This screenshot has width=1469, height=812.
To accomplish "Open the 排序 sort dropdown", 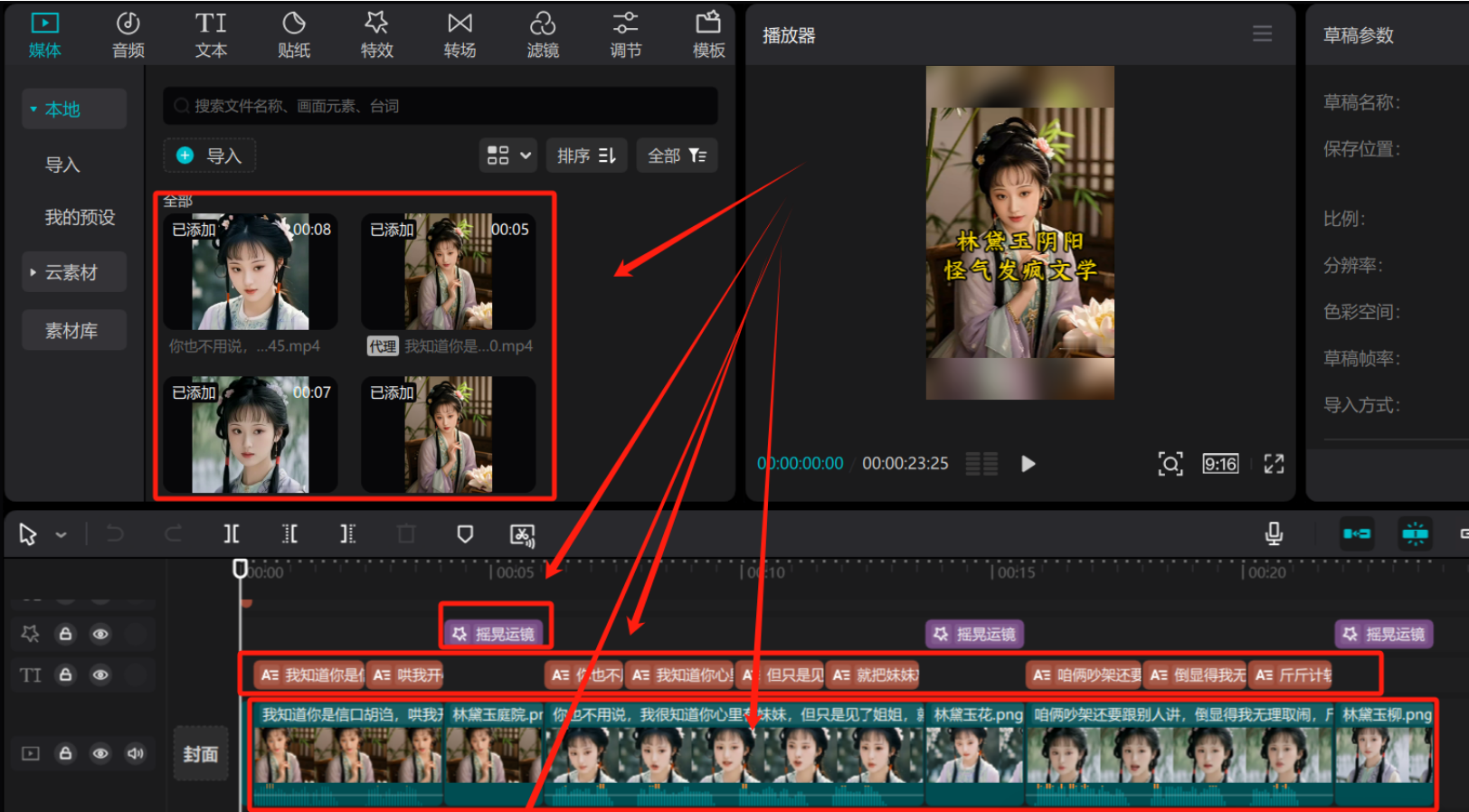I will [586, 156].
